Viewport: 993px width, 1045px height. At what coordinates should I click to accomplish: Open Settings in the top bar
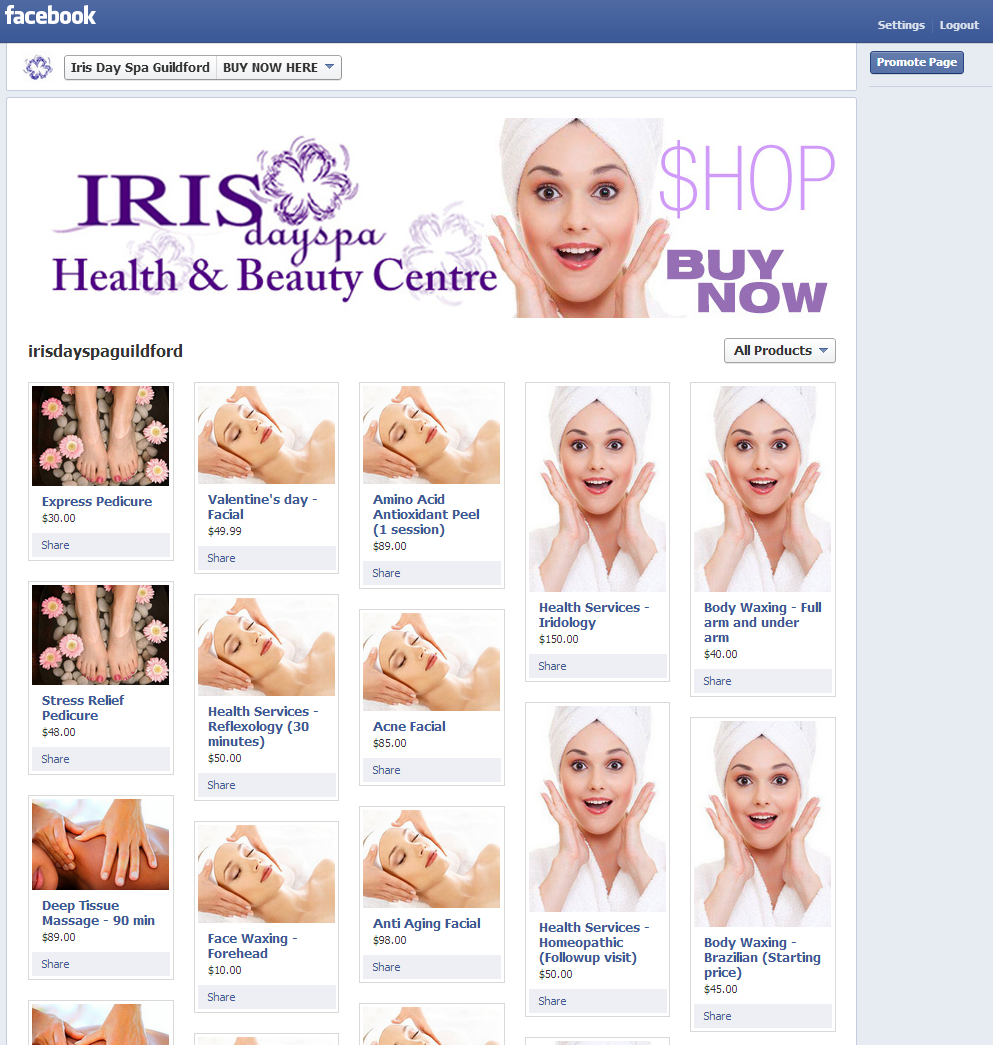click(901, 25)
